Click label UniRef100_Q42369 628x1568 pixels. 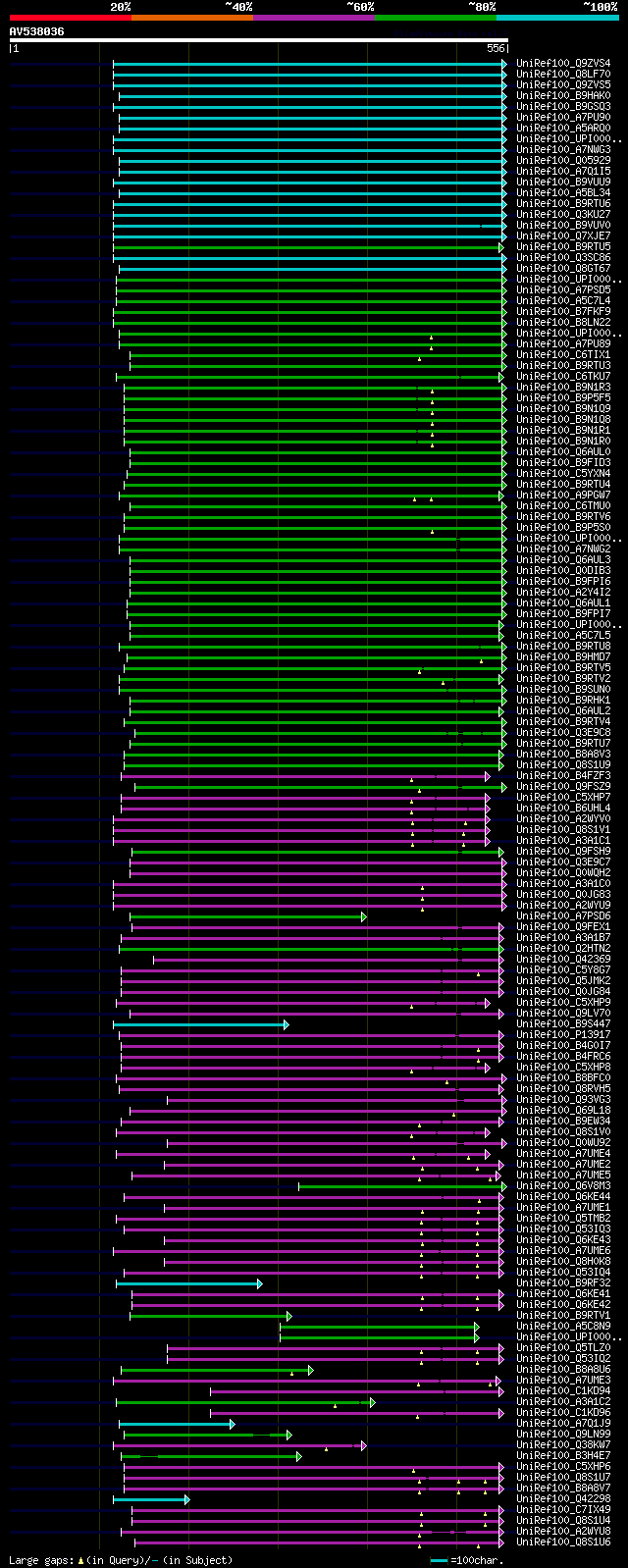point(563,960)
